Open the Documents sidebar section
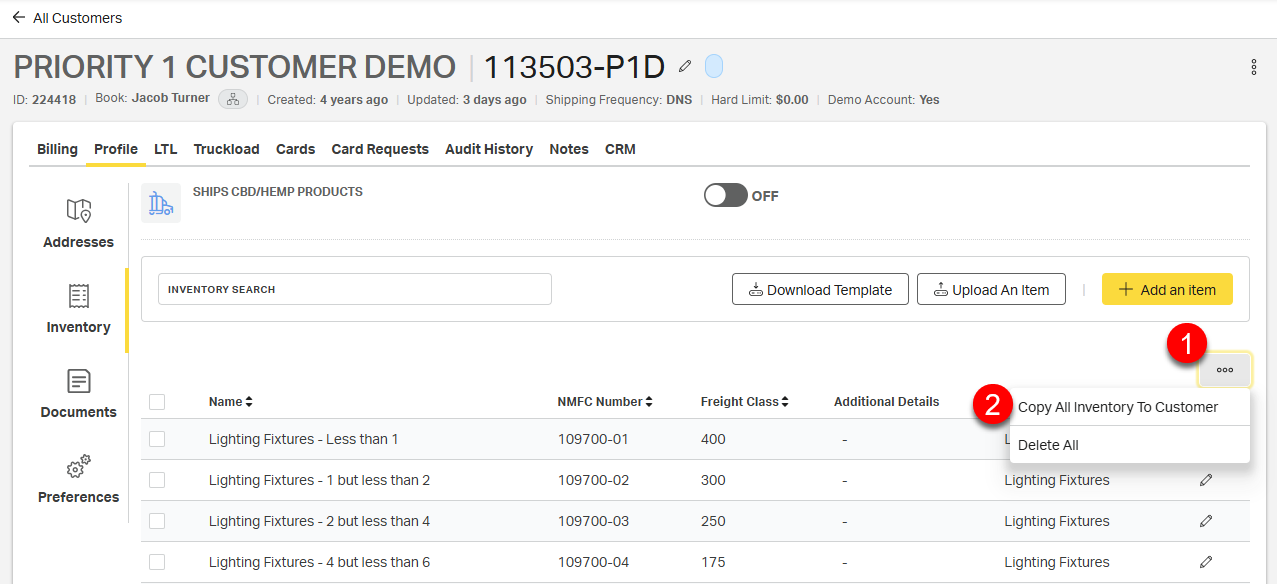The width and height of the screenshot is (1277, 584). (x=78, y=393)
